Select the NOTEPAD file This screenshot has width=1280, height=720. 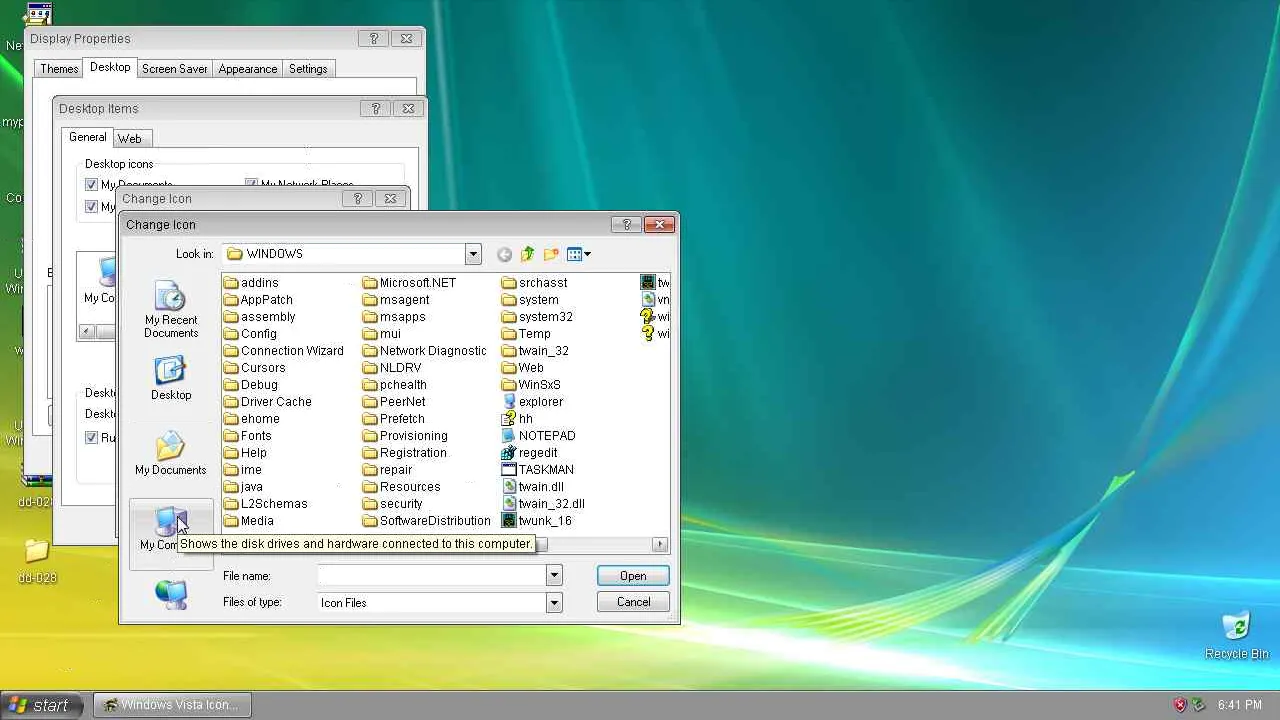(539, 436)
